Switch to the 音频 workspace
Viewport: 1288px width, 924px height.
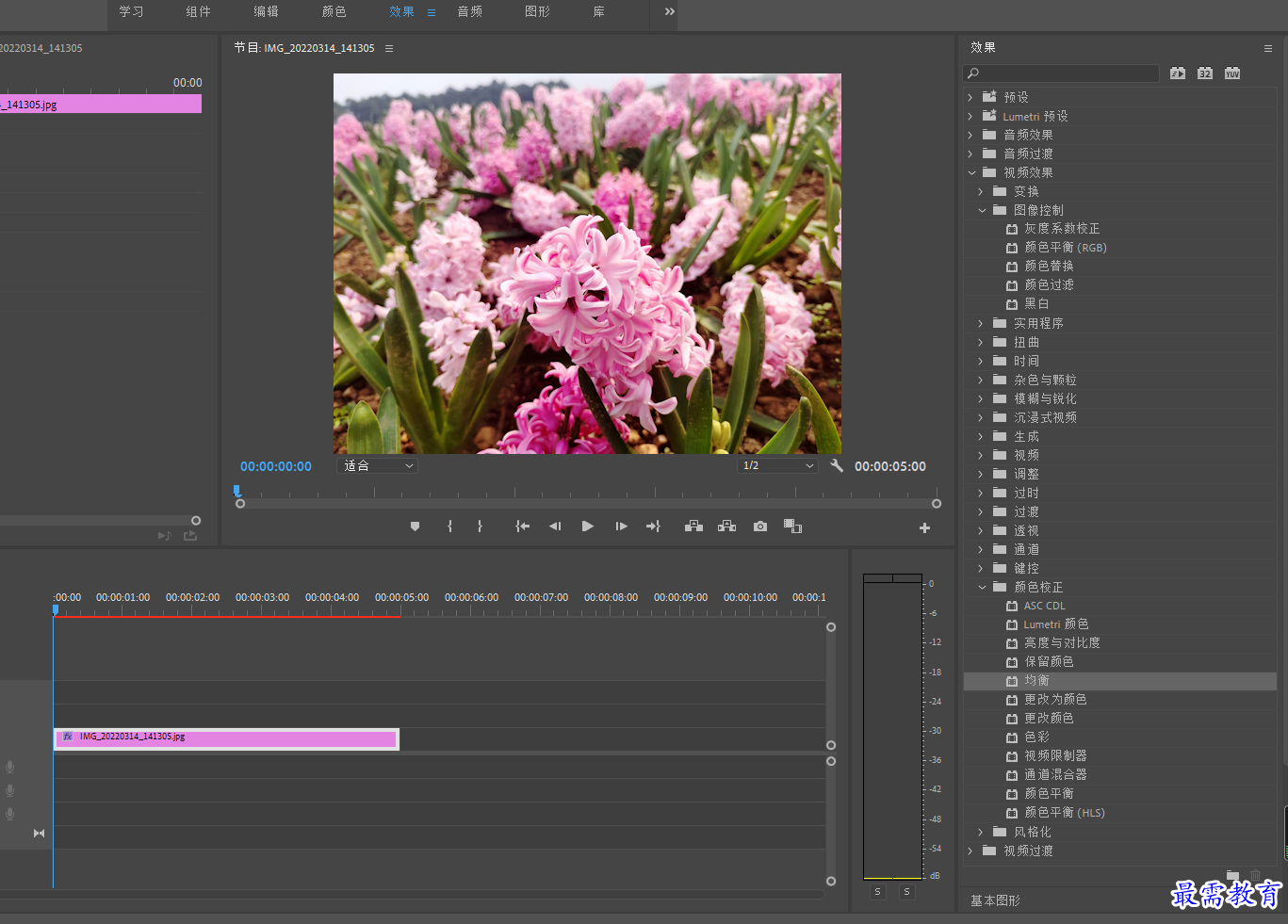(x=469, y=11)
